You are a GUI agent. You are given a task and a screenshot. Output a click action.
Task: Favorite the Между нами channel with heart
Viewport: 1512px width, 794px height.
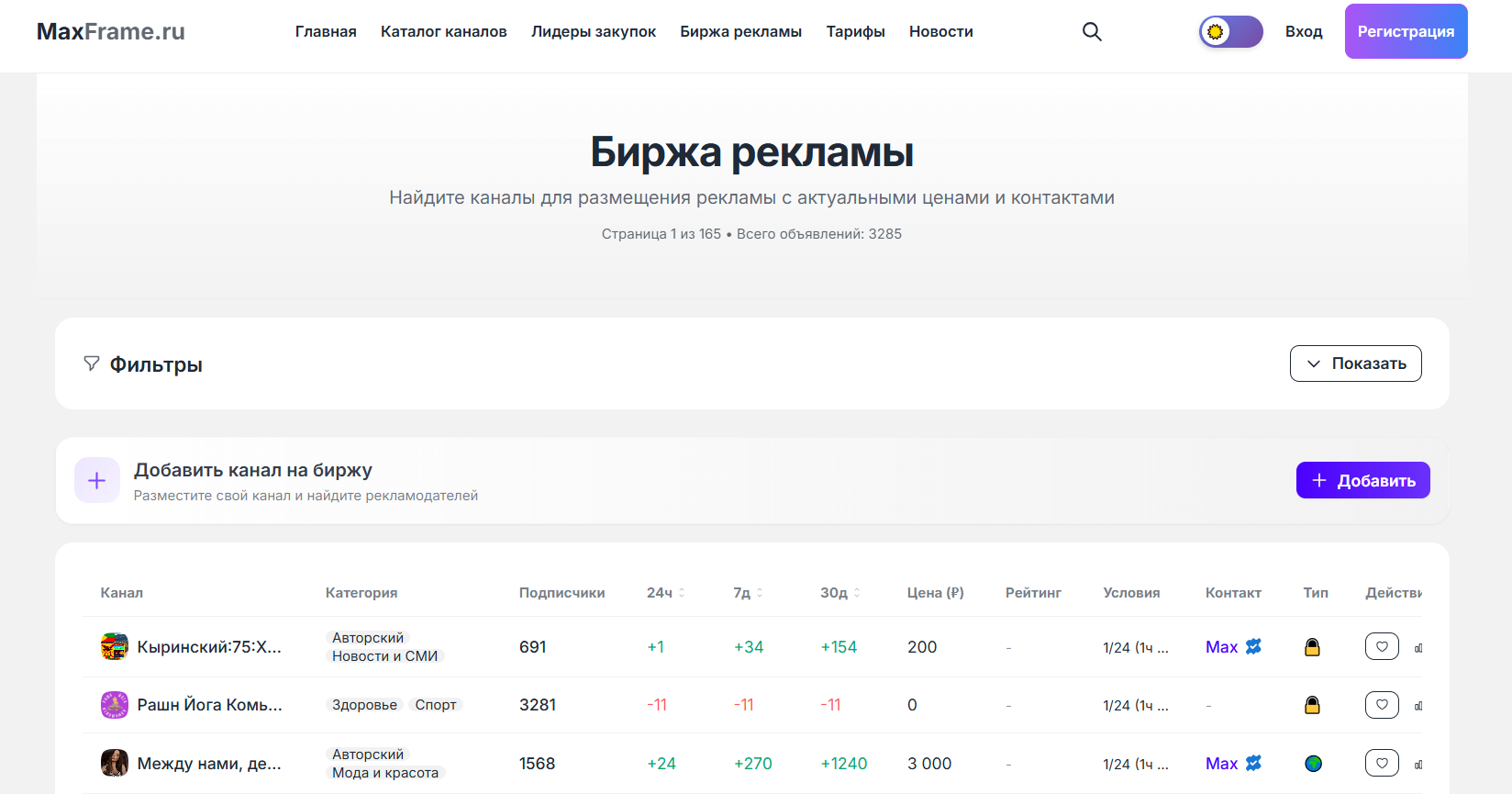coord(1382,764)
